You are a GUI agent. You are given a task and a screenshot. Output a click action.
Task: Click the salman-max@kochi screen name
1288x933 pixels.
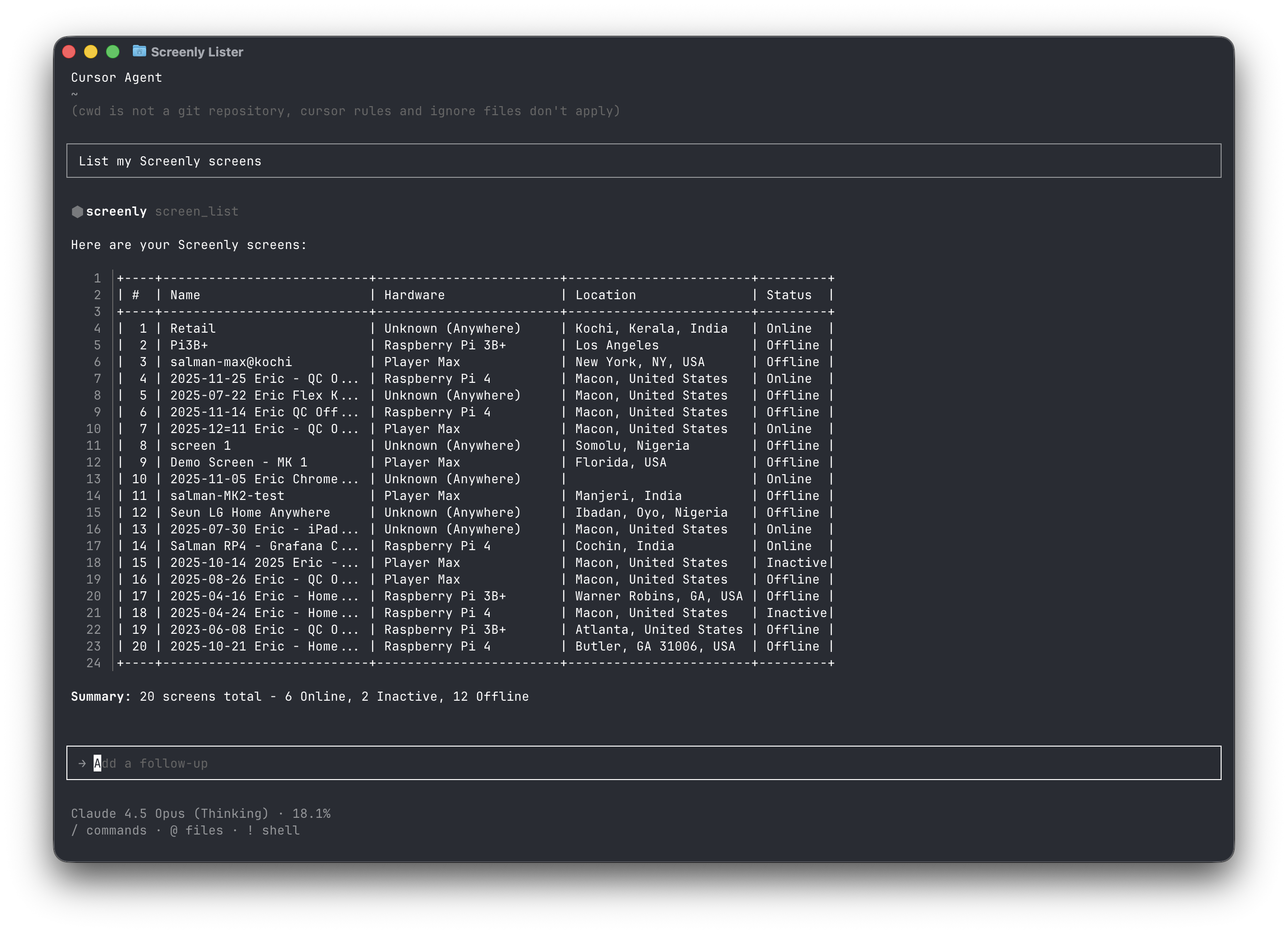(x=231, y=362)
